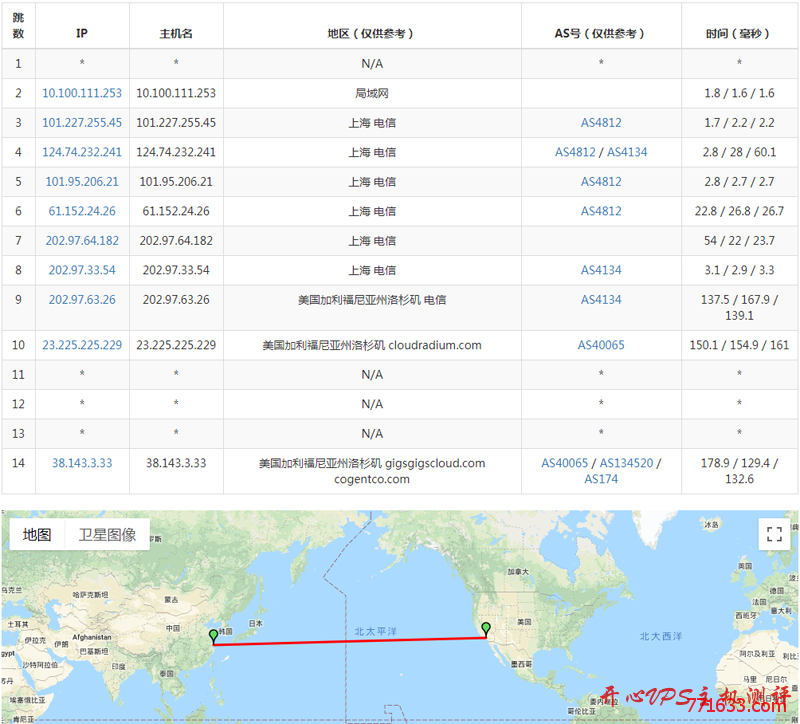Click AS134520 link on hop 14
This screenshot has width=800, height=724.
(625, 463)
